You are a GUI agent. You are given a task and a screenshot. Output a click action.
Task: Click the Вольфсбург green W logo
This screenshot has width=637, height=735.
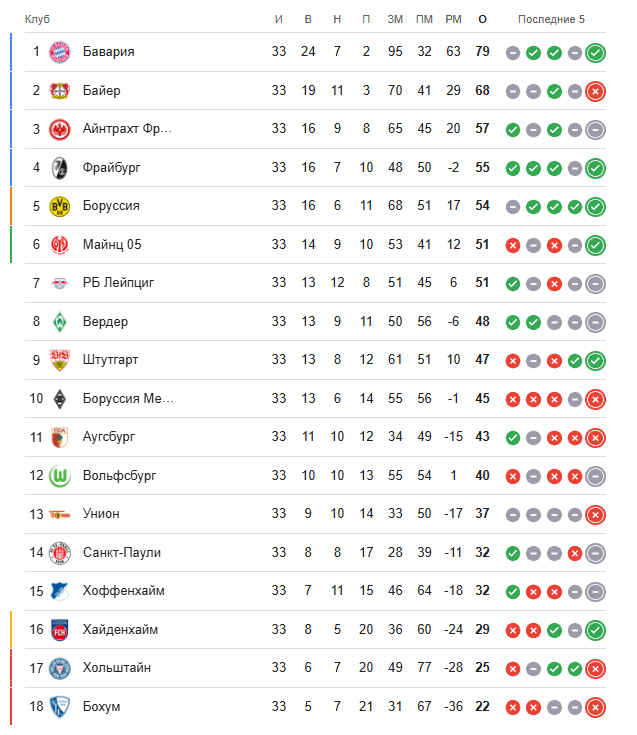point(60,476)
